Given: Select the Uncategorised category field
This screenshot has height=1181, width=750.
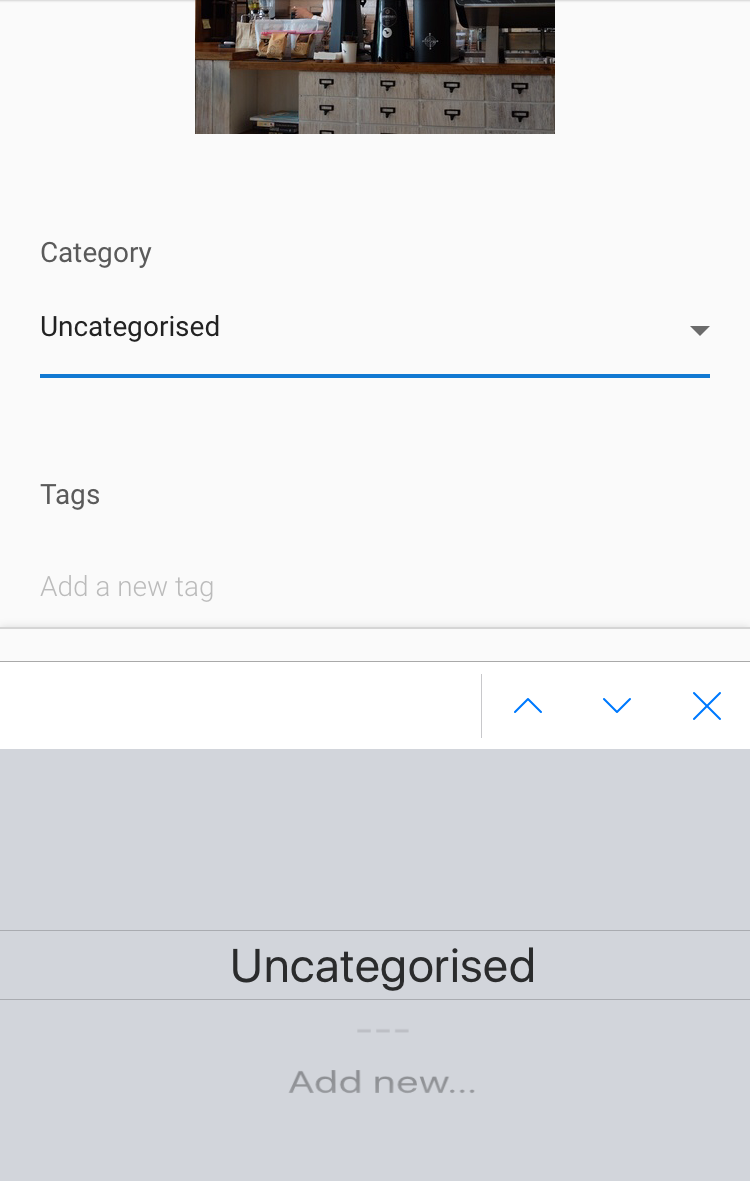Looking at the screenshot, I should click(375, 329).
